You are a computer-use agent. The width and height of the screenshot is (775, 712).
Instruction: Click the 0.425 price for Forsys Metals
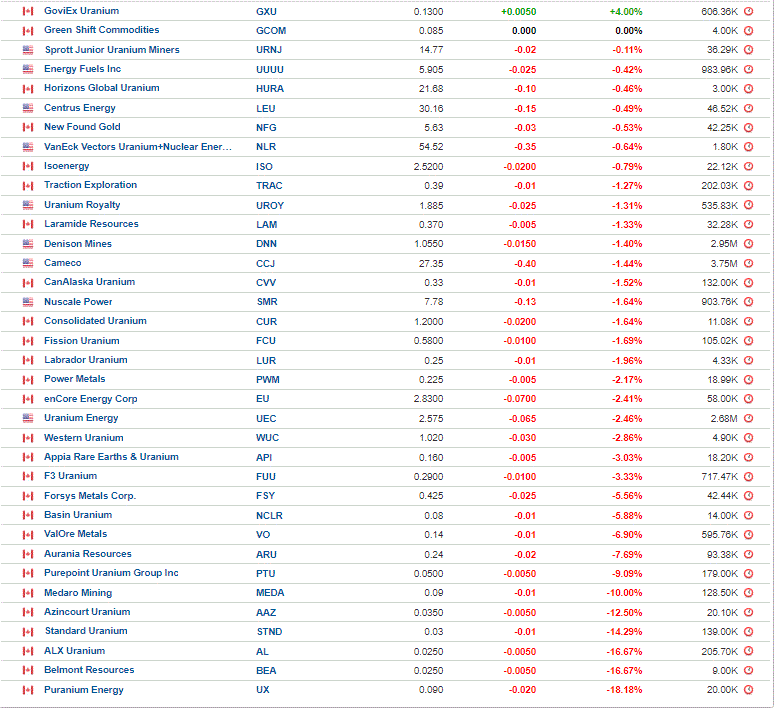click(x=431, y=496)
